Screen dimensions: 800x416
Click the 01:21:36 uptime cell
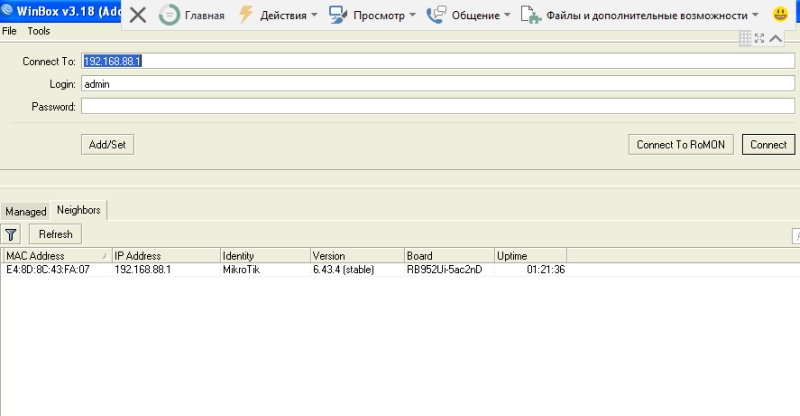[x=546, y=270]
